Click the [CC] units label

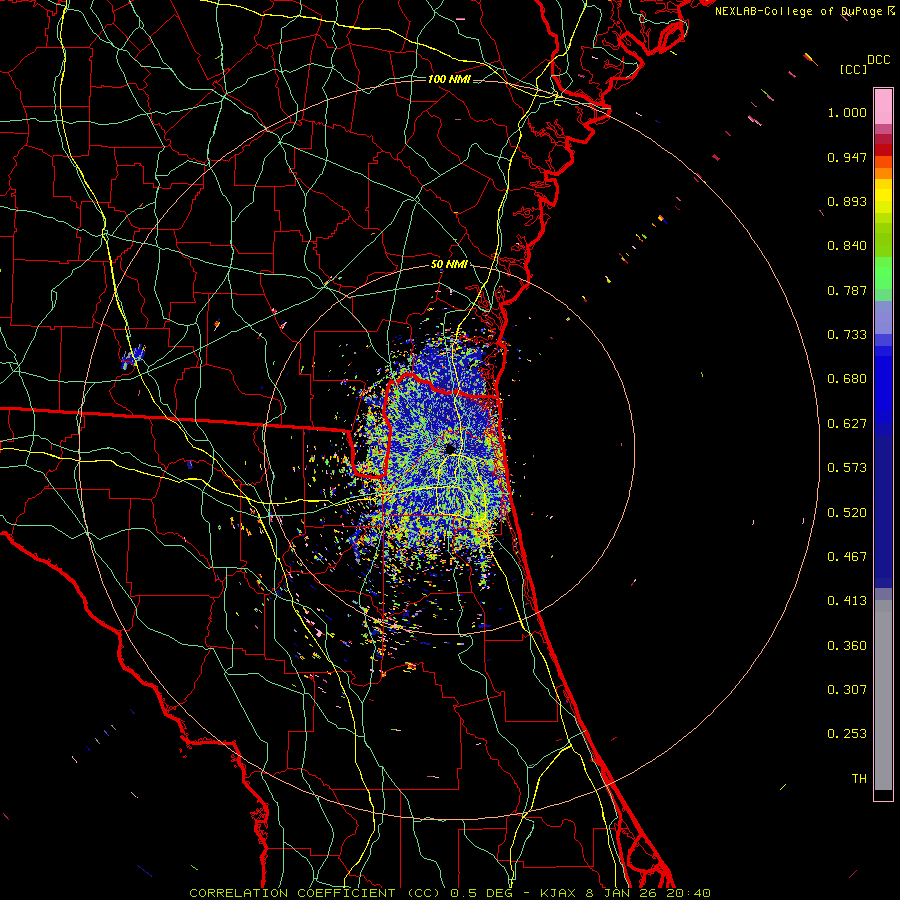tap(853, 69)
